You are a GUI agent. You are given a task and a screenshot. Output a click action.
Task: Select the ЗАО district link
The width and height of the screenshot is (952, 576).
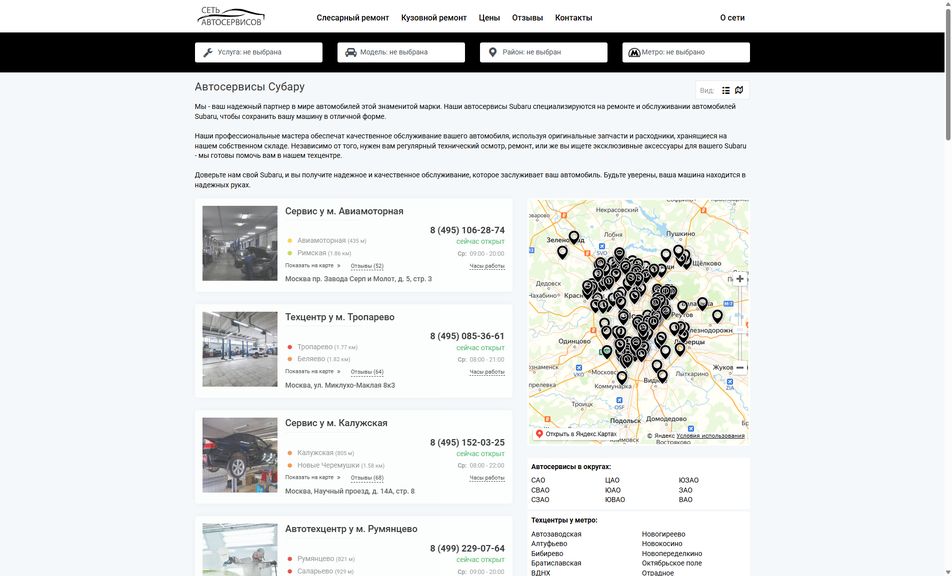click(x=685, y=490)
